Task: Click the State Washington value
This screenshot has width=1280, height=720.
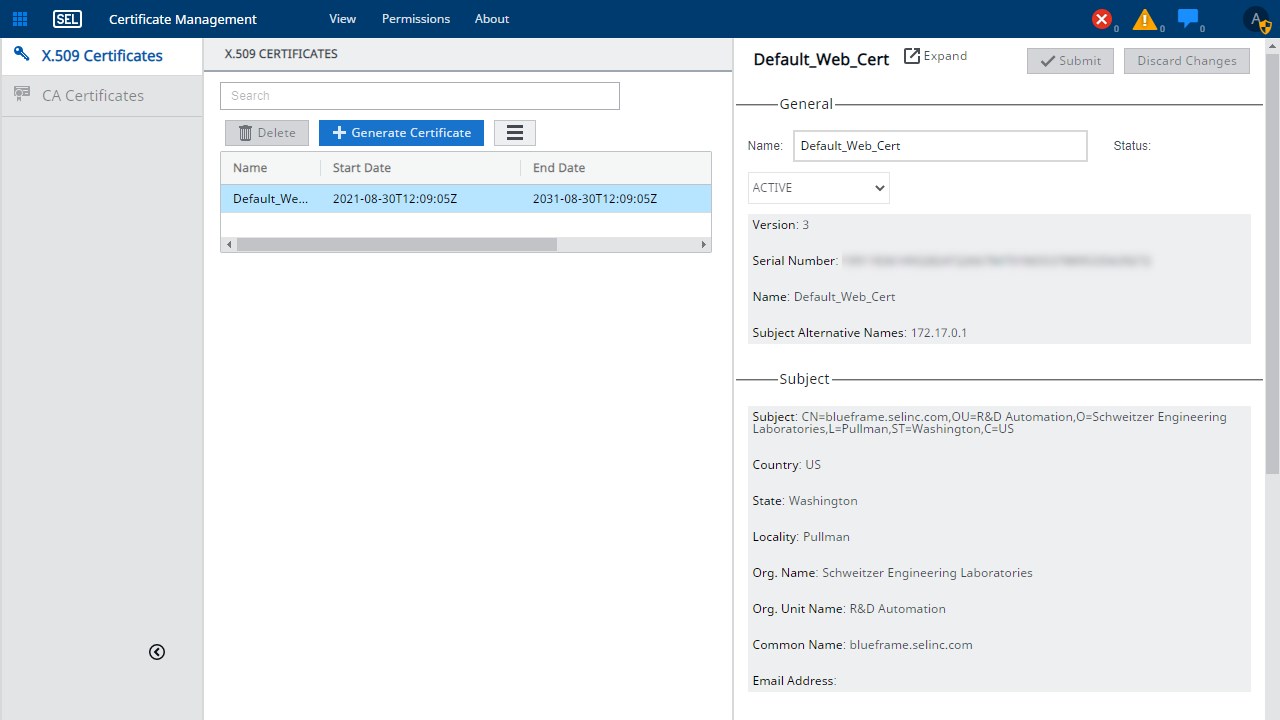Action: pos(823,501)
